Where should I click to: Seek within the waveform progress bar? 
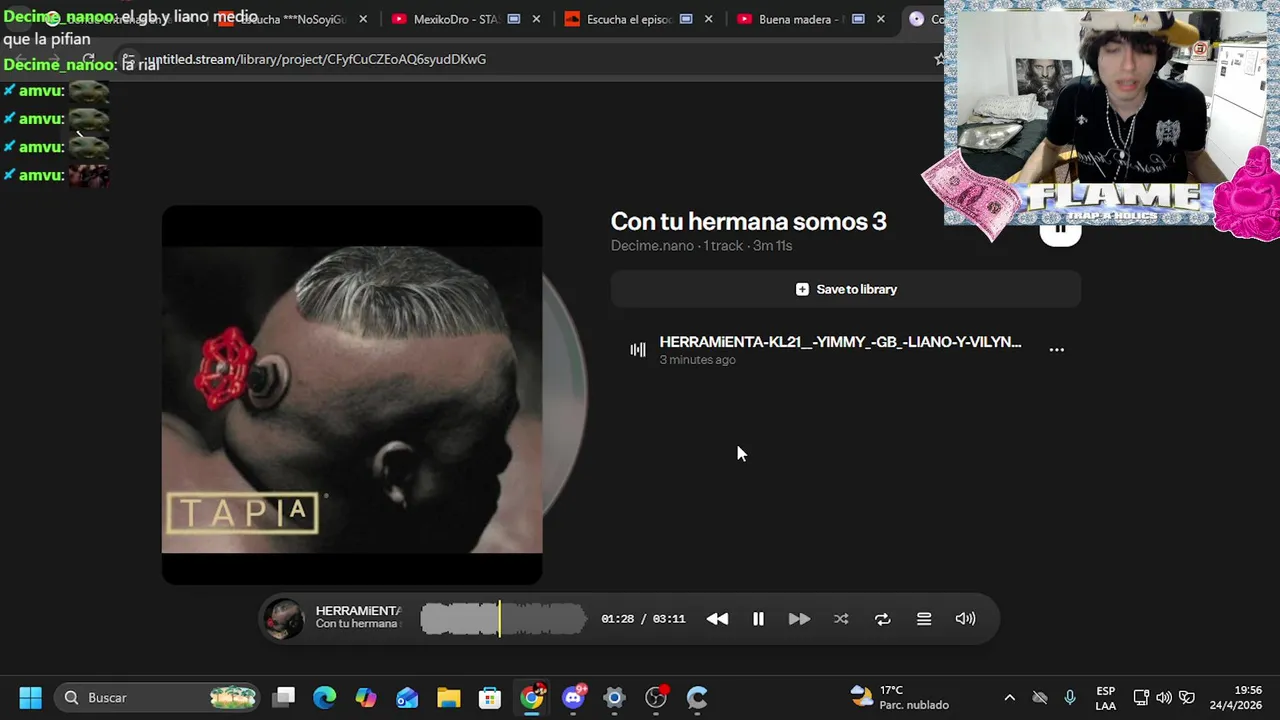pyautogui.click(x=503, y=619)
